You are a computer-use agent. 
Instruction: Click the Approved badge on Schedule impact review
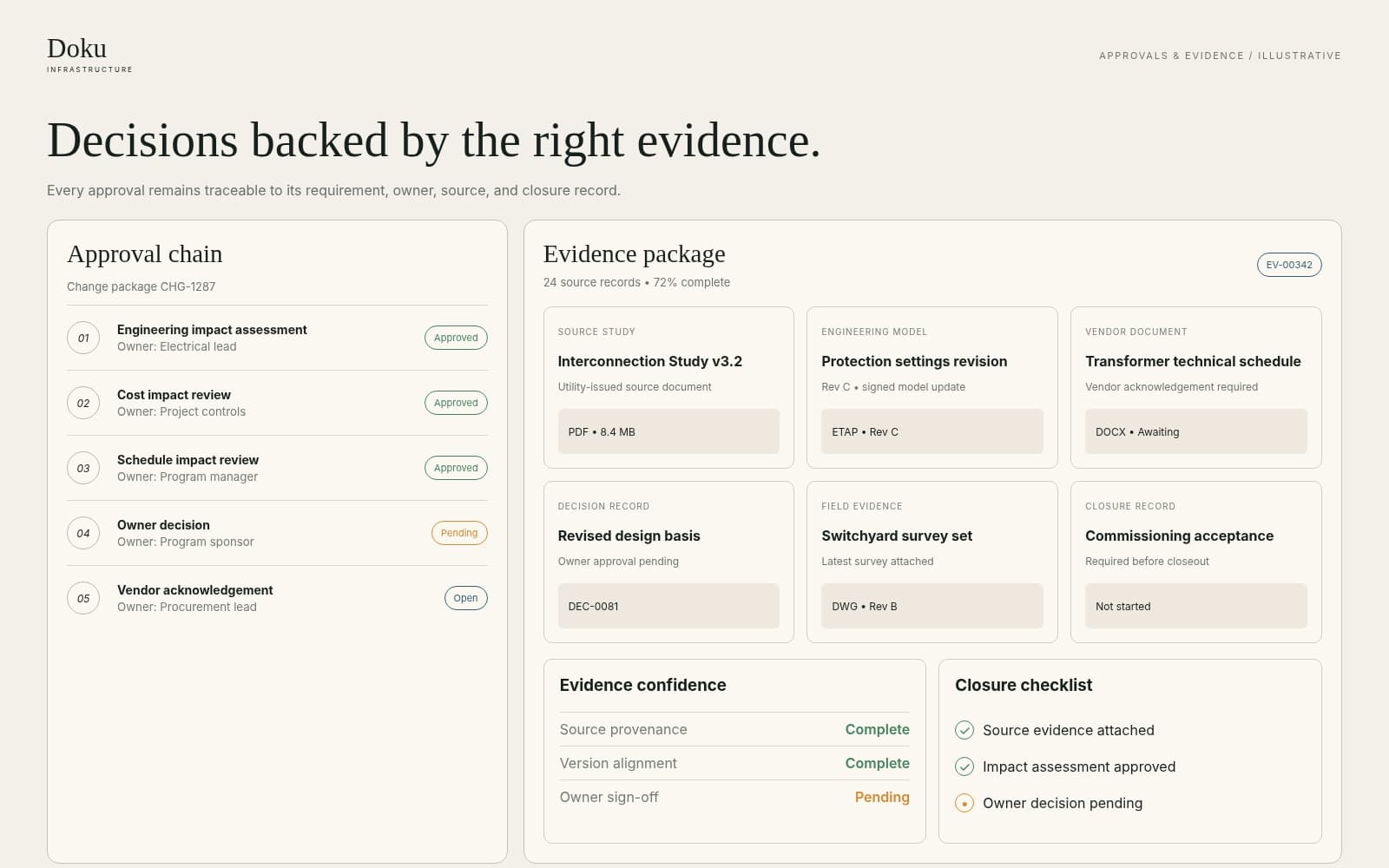(x=456, y=468)
